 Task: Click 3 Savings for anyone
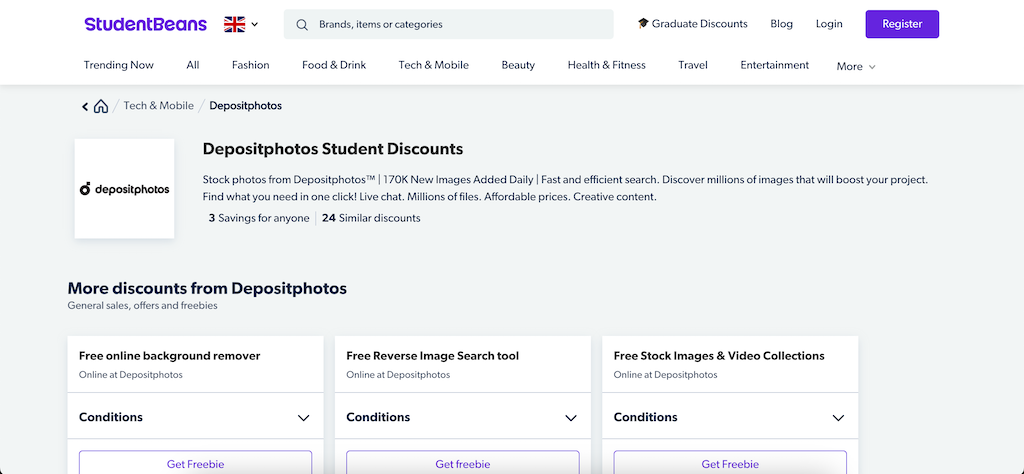pyautogui.click(x=259, y=218)
